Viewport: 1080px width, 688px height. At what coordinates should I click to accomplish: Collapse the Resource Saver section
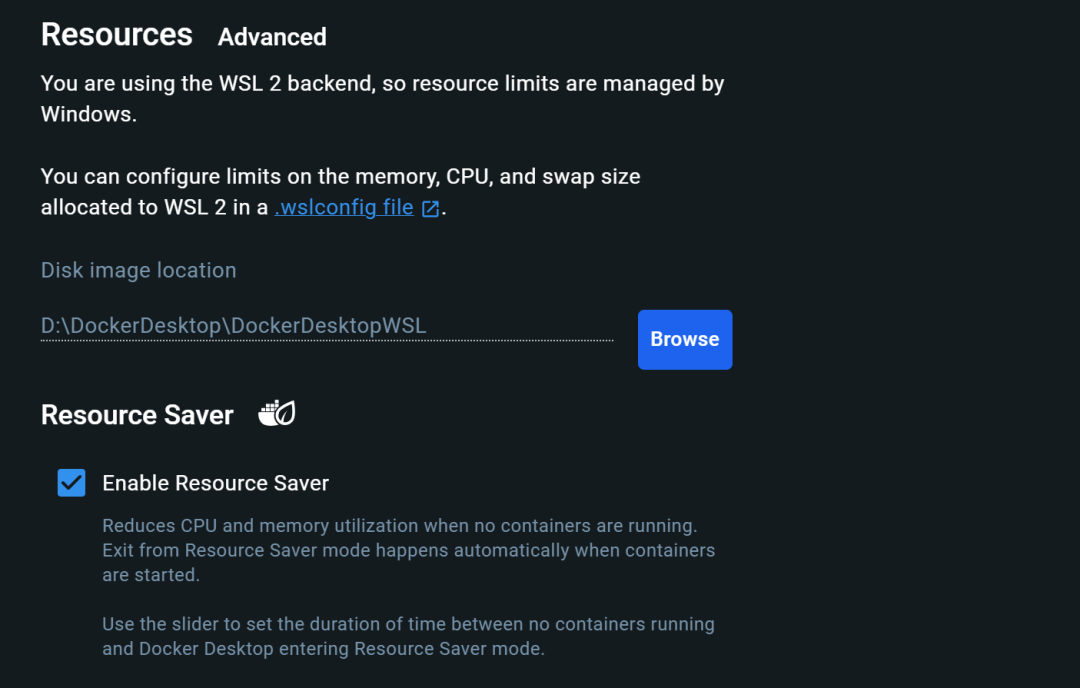pyautogui.click(x=137, y=414)
